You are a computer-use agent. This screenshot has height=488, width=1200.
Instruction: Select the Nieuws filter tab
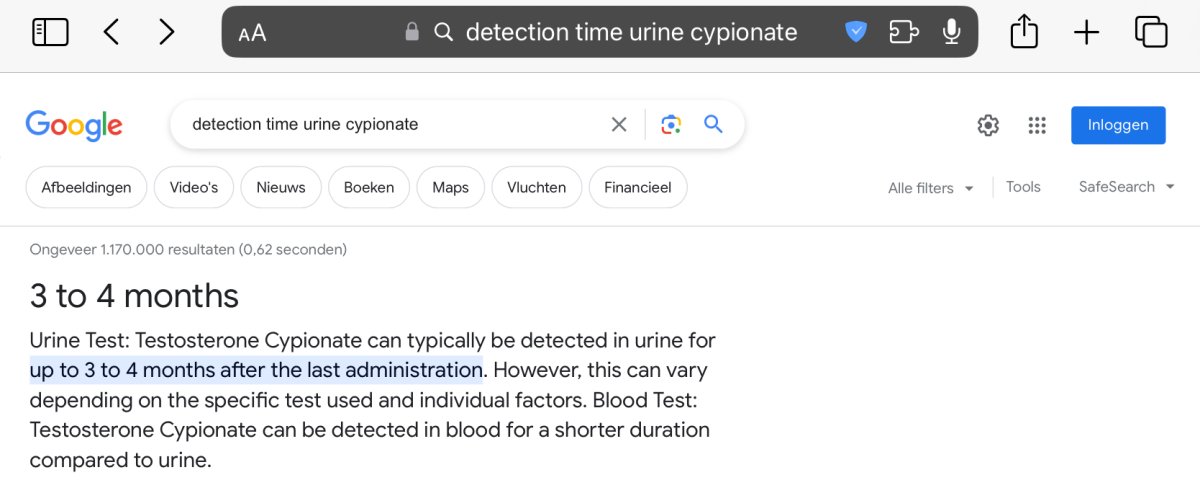point(281,187)
